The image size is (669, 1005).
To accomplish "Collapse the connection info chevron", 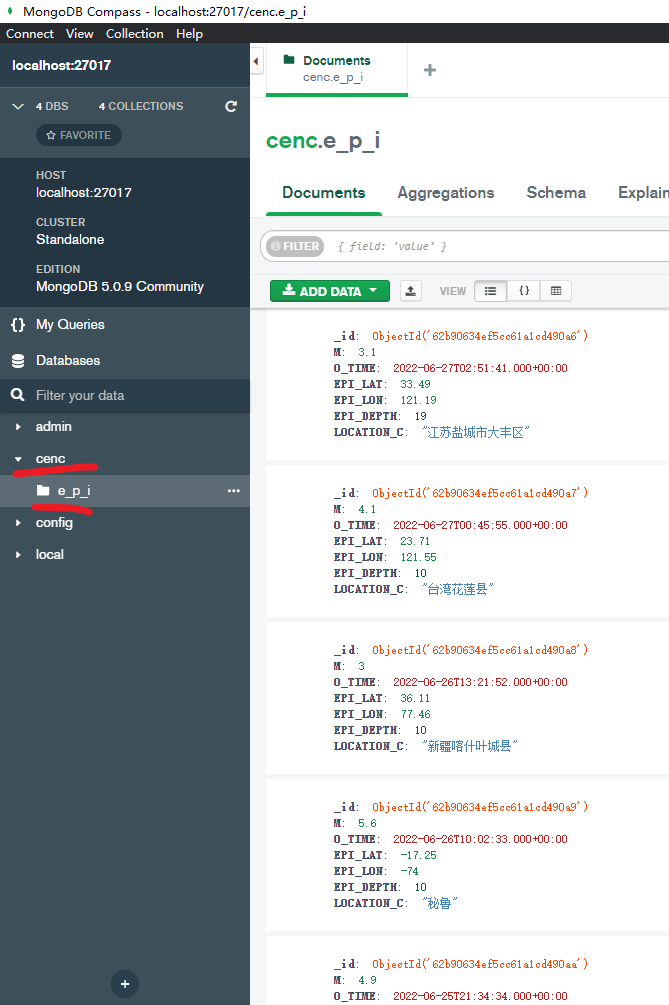I will click(18, 106).
